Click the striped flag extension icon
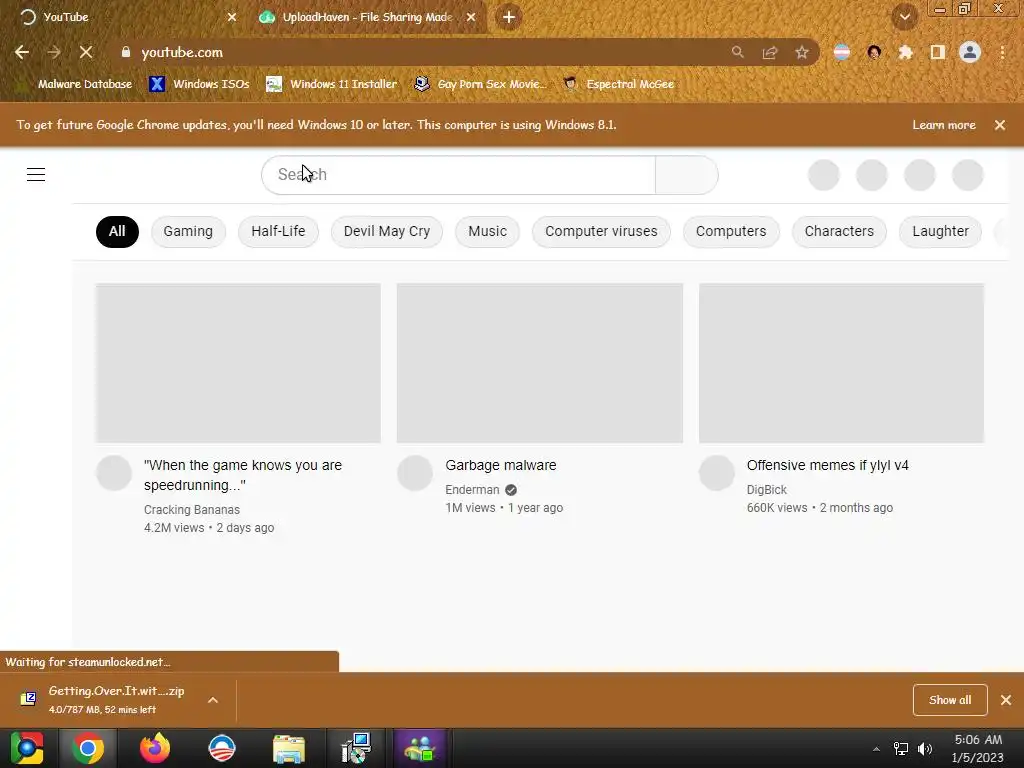Viewport: 1024px width, 768px height. [842, 52]
